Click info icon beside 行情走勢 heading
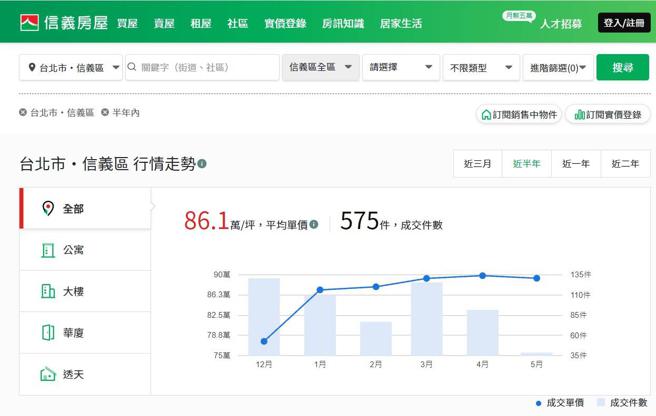 click(202, 164)
